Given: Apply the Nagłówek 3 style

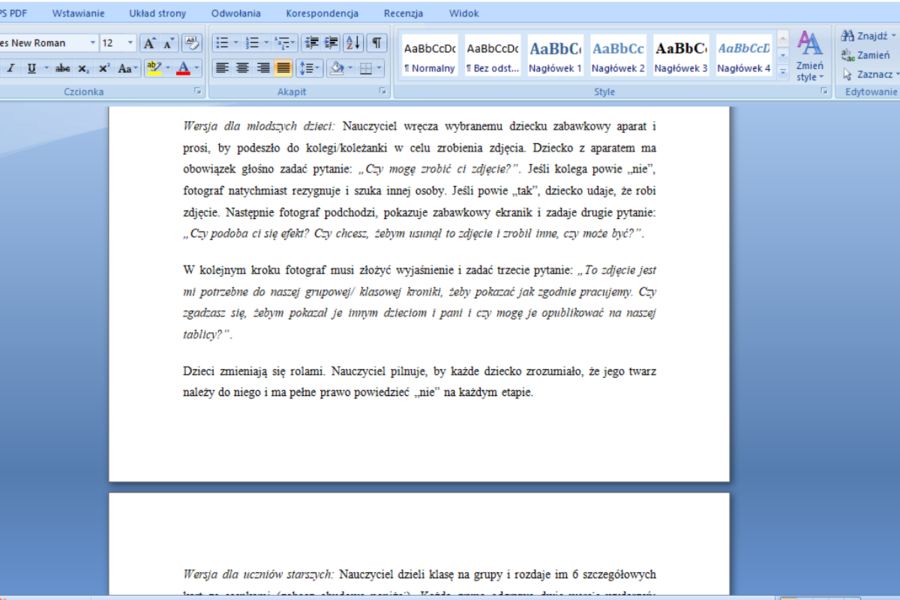Looking at the screenshot, I should [681, 56].
